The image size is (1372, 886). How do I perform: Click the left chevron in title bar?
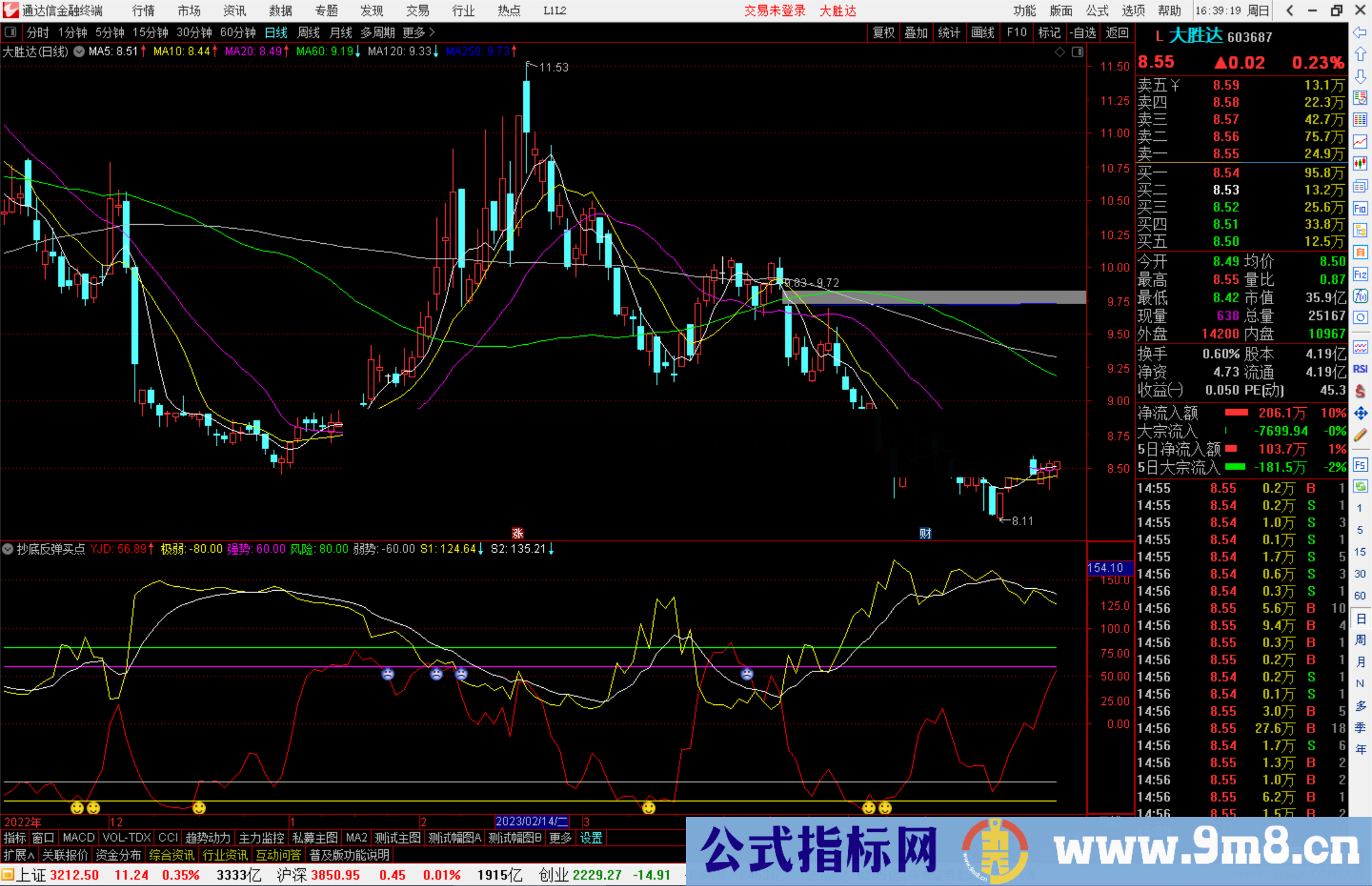pyautogui.click(x=1289, y=10)
